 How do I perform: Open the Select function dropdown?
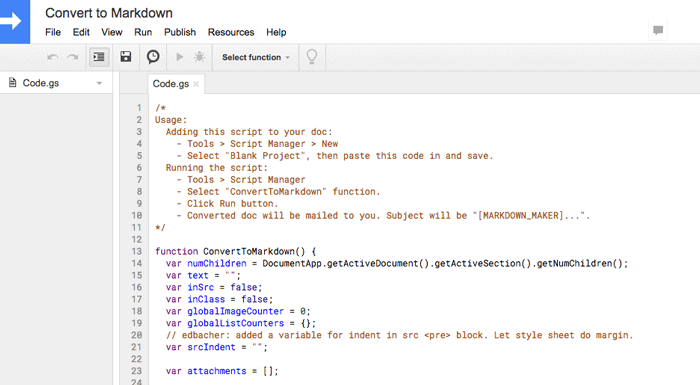coord(255,57)
